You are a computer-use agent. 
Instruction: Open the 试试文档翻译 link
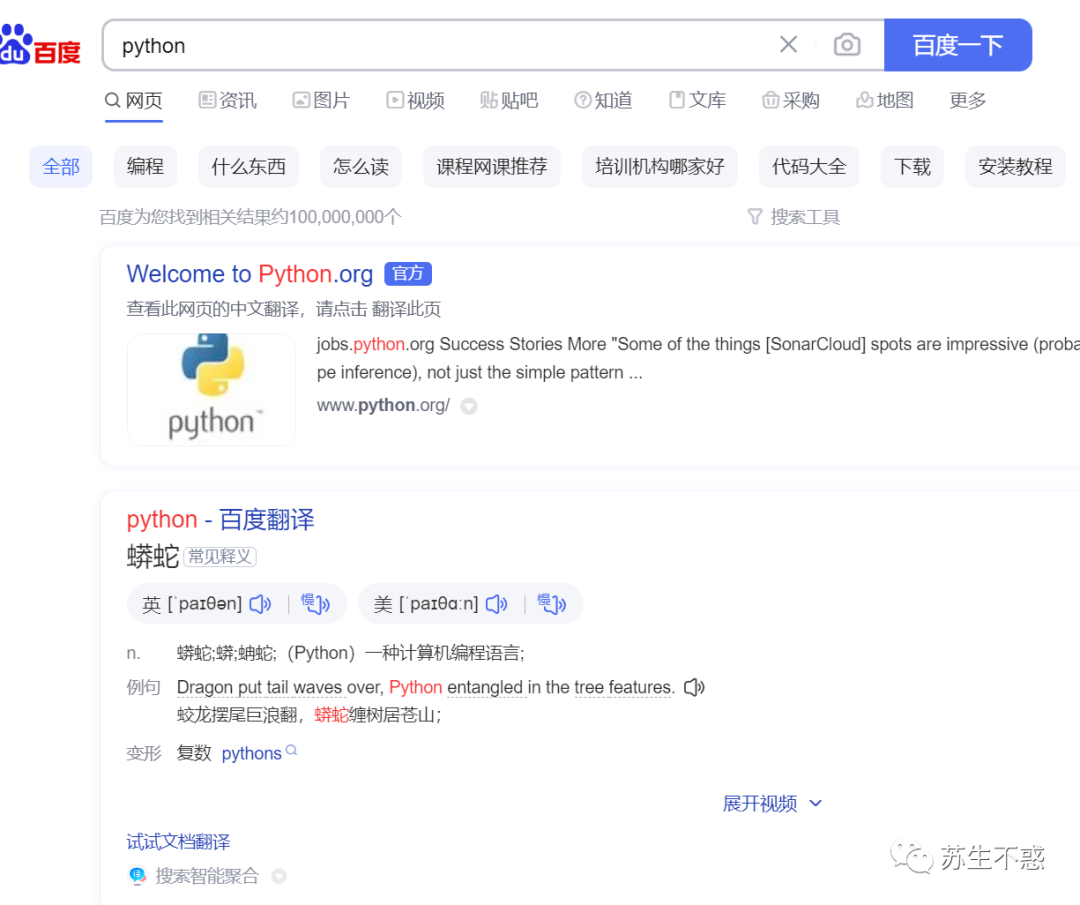pos(178,842)
